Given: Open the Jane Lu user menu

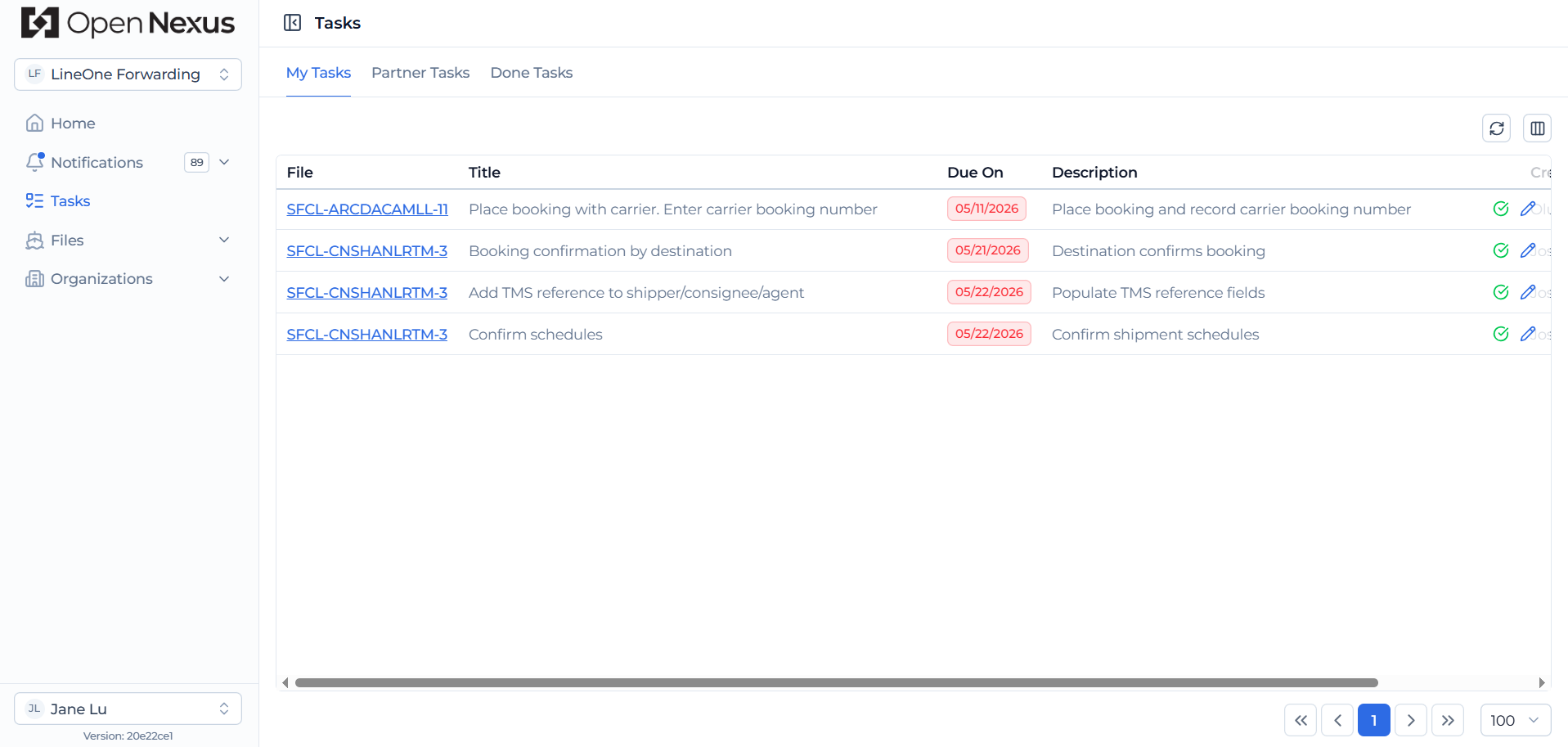Looking at the screenshot, I should 128,709.
